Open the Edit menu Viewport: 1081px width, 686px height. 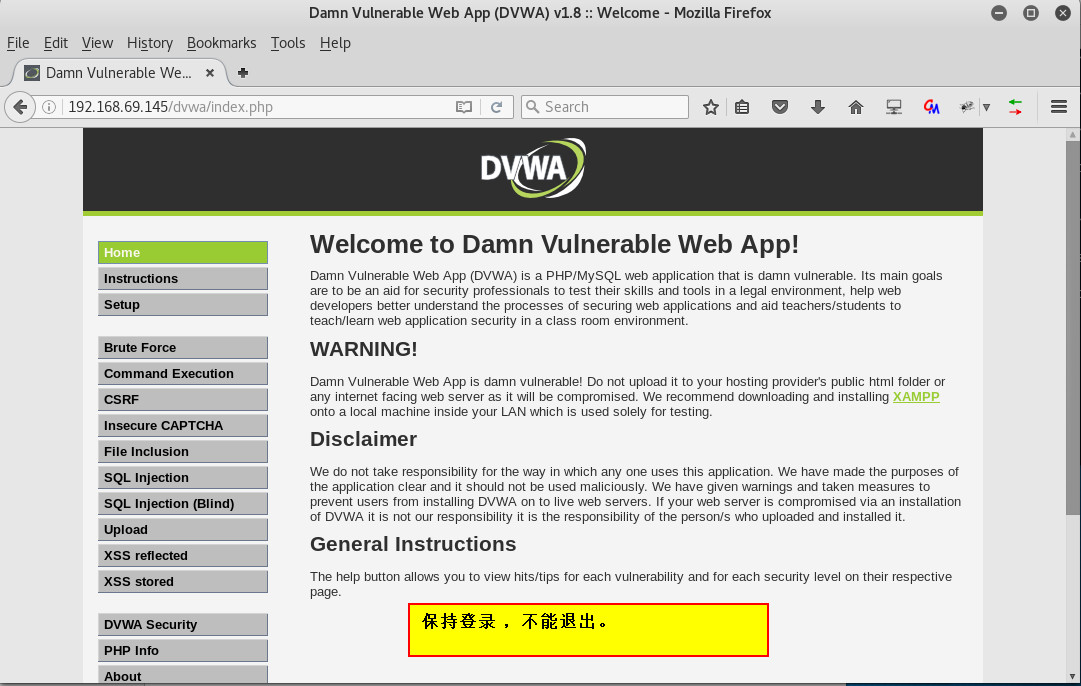click(x=55, y=43)
